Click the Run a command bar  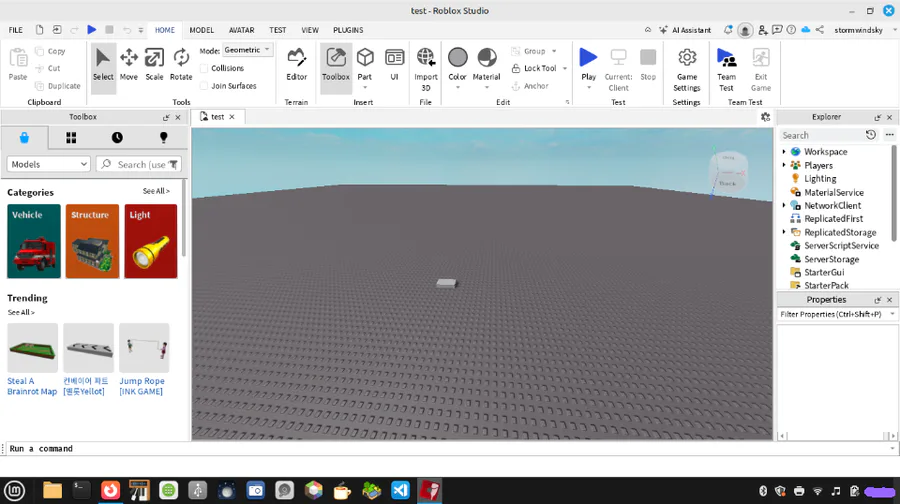pos(448,448)
